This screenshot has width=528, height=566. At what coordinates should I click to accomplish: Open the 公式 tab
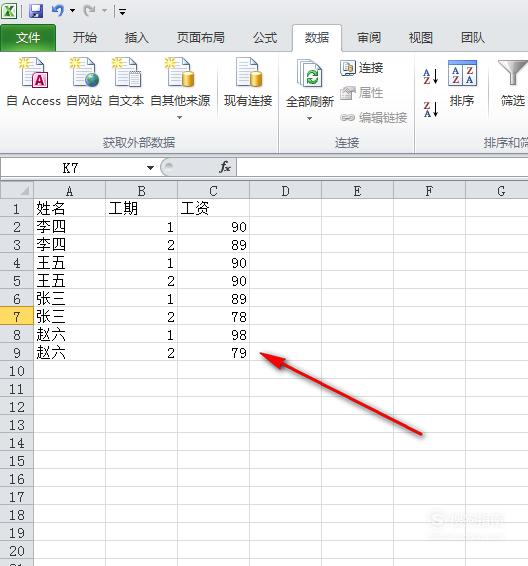coord(265,38)
